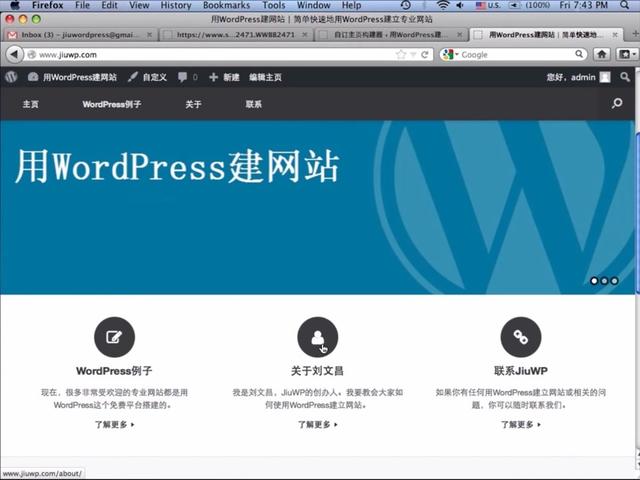Open the 关于 navigation item
The image size is (640, 480).
click(193, 104)
